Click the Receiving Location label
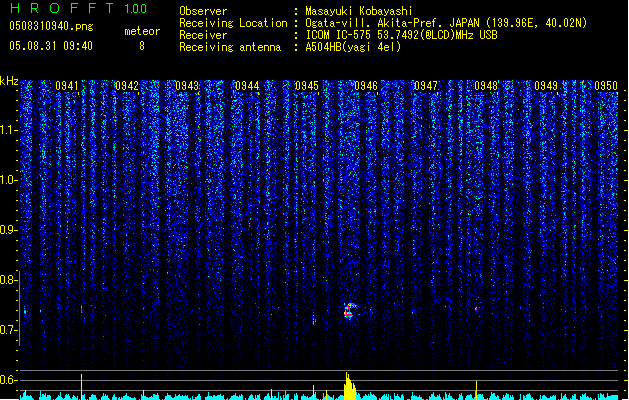This screenshot has height=400, width=629. pos(233,23)
